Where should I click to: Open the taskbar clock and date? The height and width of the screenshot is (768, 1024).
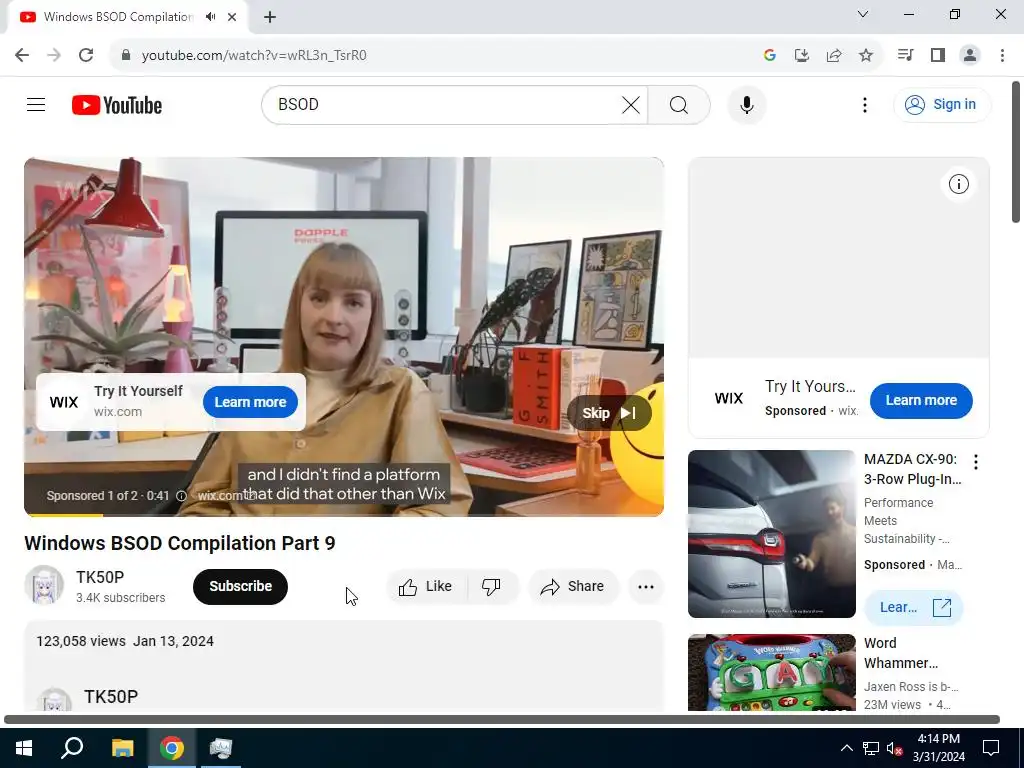[x=938, y=748]
